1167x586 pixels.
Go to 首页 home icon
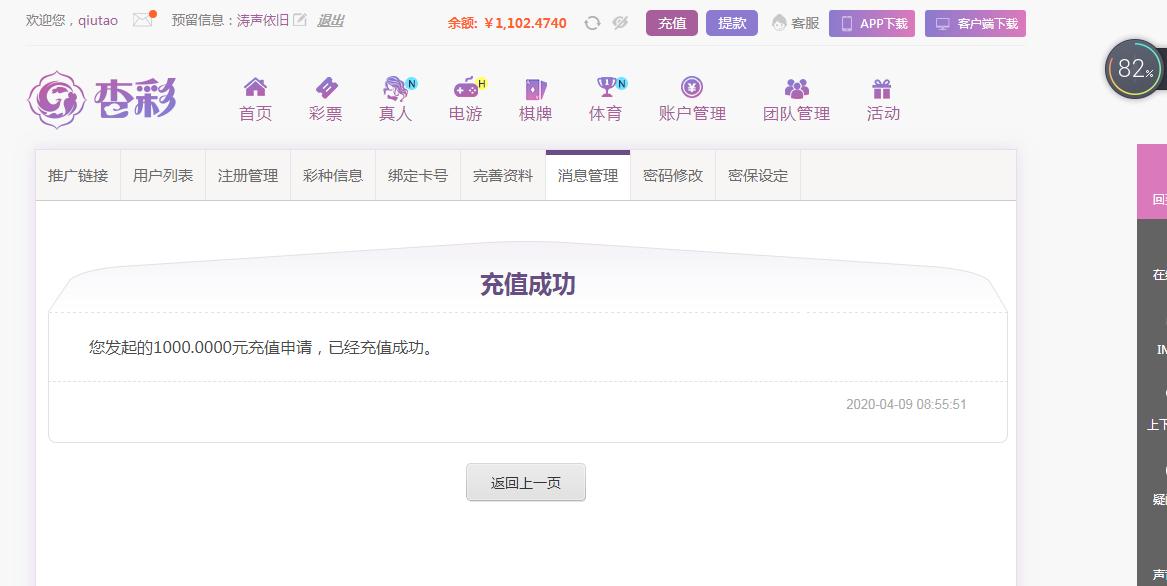[255, 100]
